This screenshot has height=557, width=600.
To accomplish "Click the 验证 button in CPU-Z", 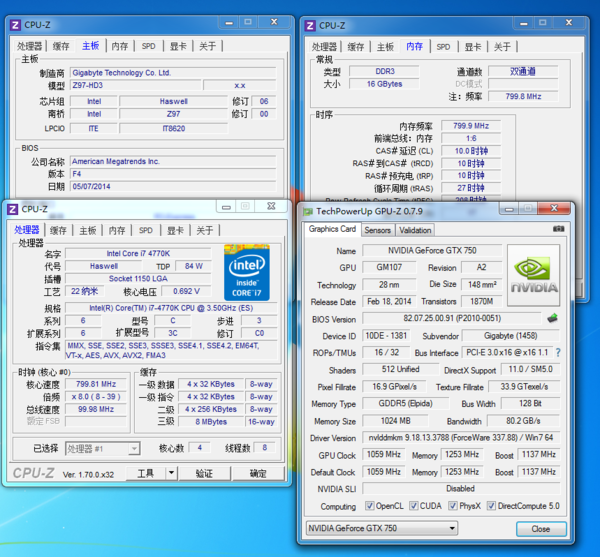I will pos(204,473).
